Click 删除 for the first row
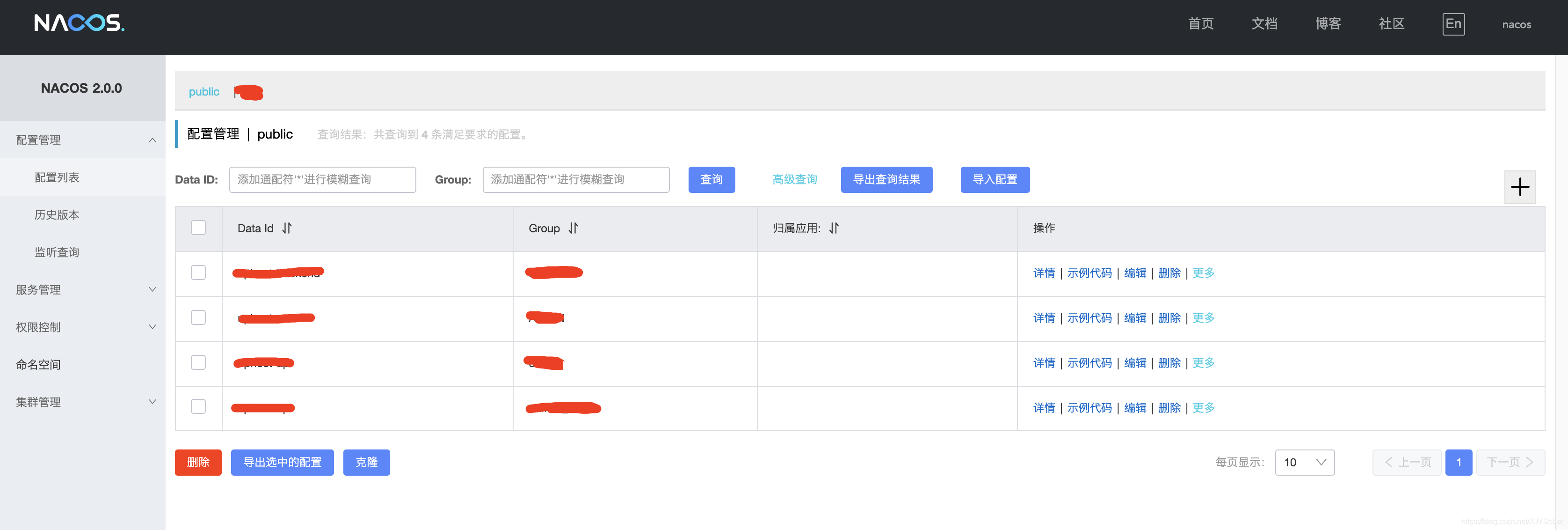 tap(1169, 273)
